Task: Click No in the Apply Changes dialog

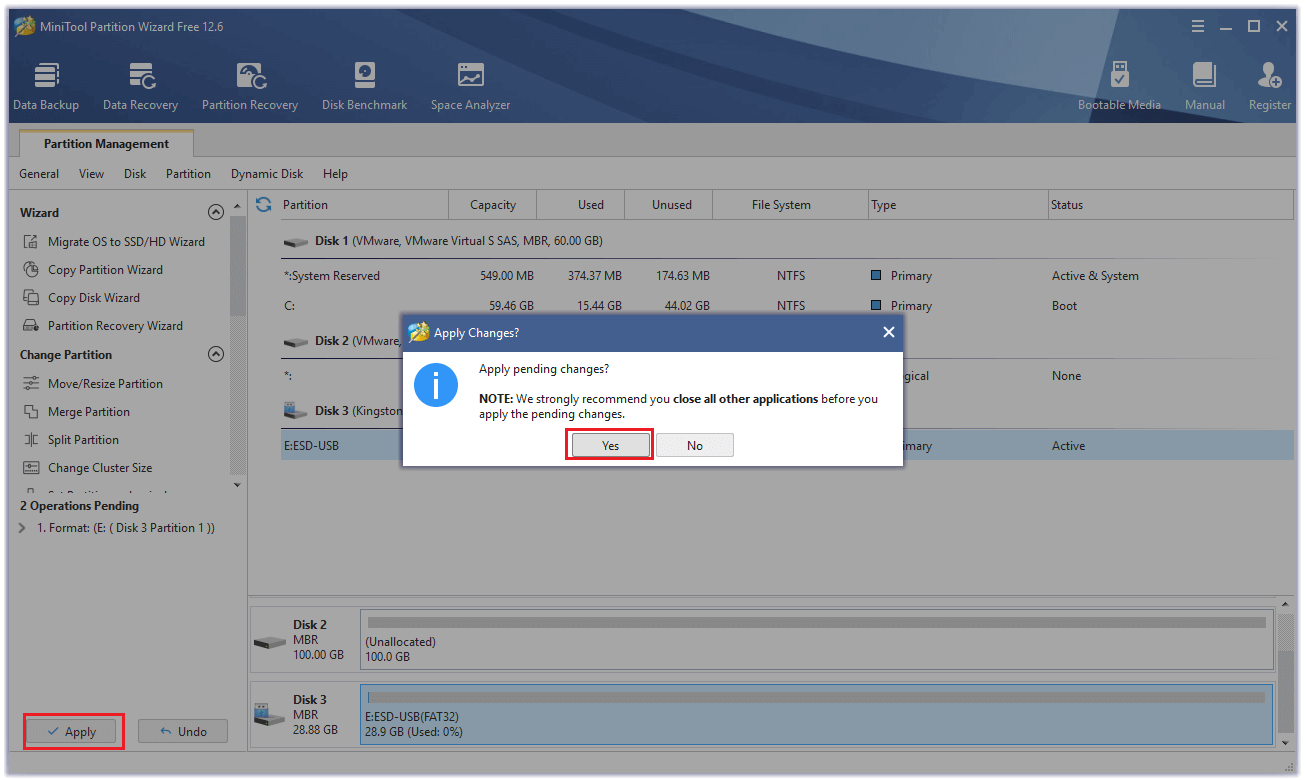Action: (695, 446)
